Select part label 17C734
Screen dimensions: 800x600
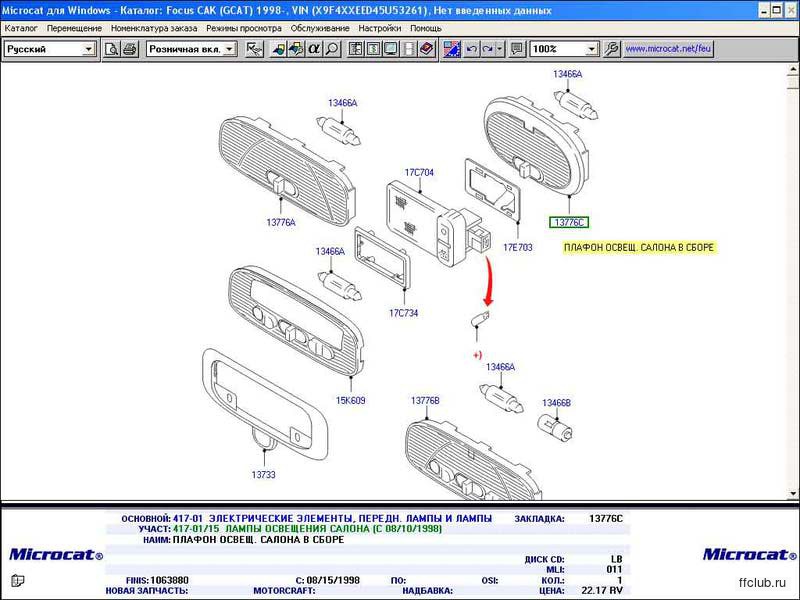pos(404,313)
